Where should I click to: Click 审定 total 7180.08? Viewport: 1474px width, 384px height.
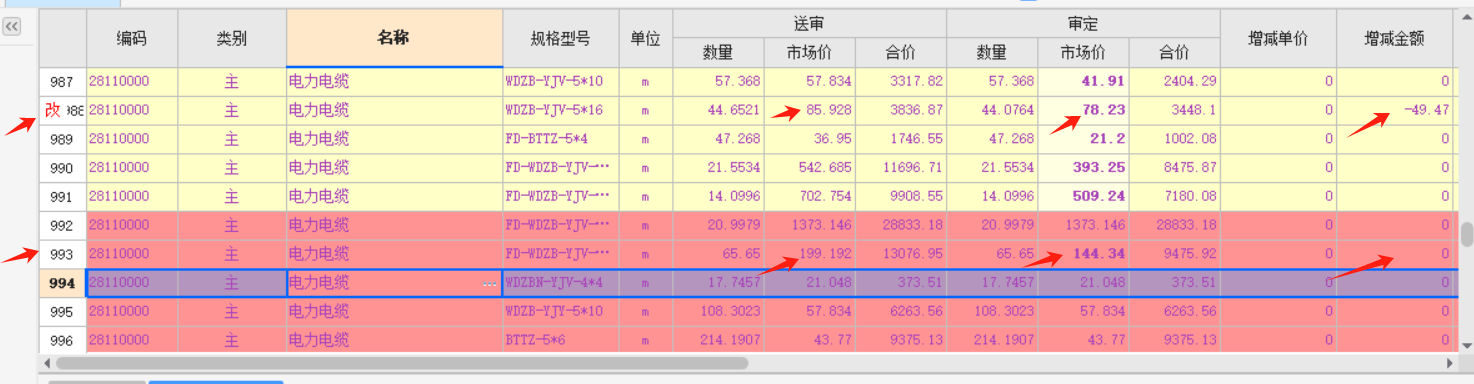tap(1175, 196)
